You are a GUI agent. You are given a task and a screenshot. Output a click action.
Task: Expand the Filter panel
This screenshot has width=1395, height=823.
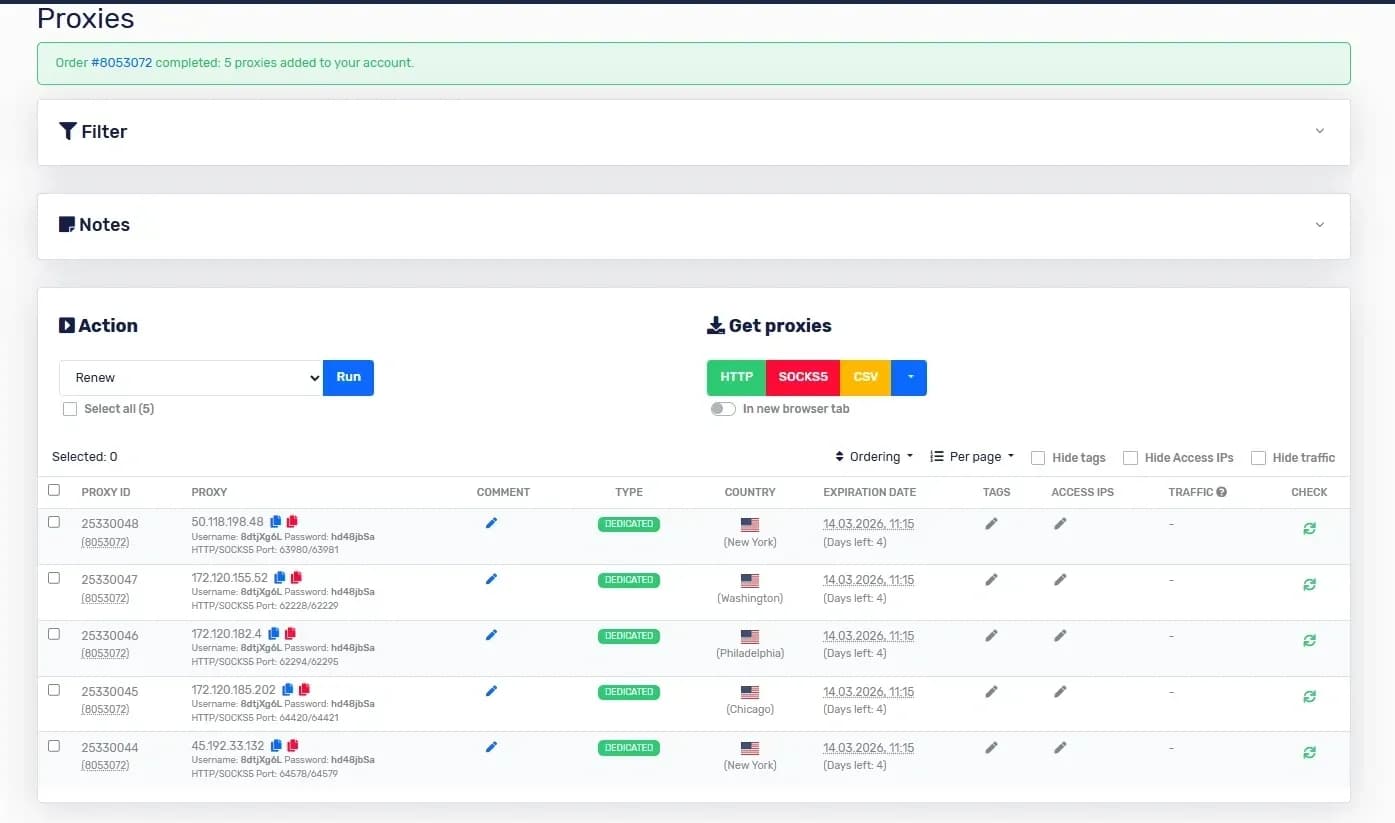pos(1319,131)
